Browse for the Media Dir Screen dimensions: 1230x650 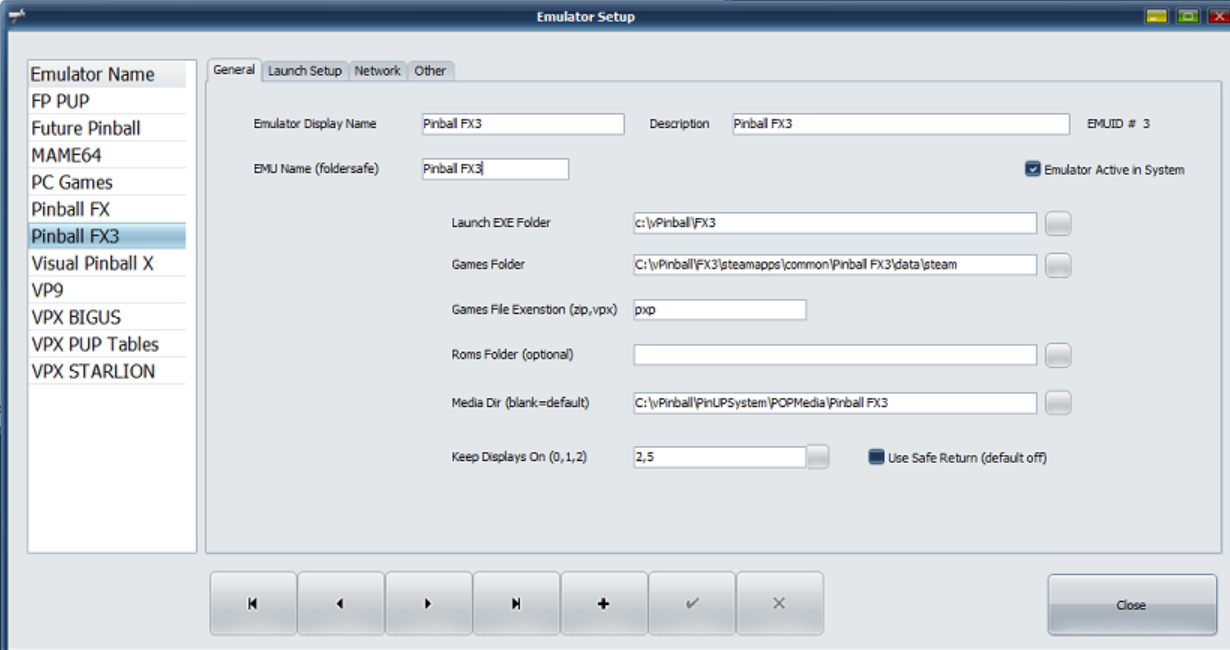coord(1058,403)
